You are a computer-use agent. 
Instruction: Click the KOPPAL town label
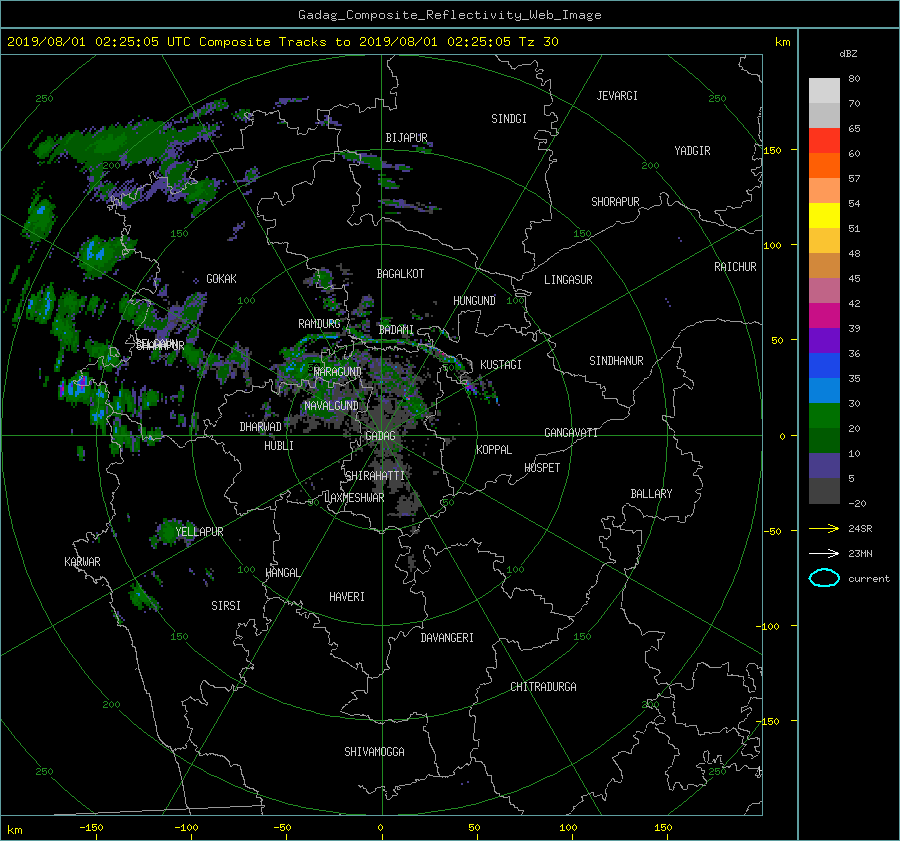pos(494,450)
